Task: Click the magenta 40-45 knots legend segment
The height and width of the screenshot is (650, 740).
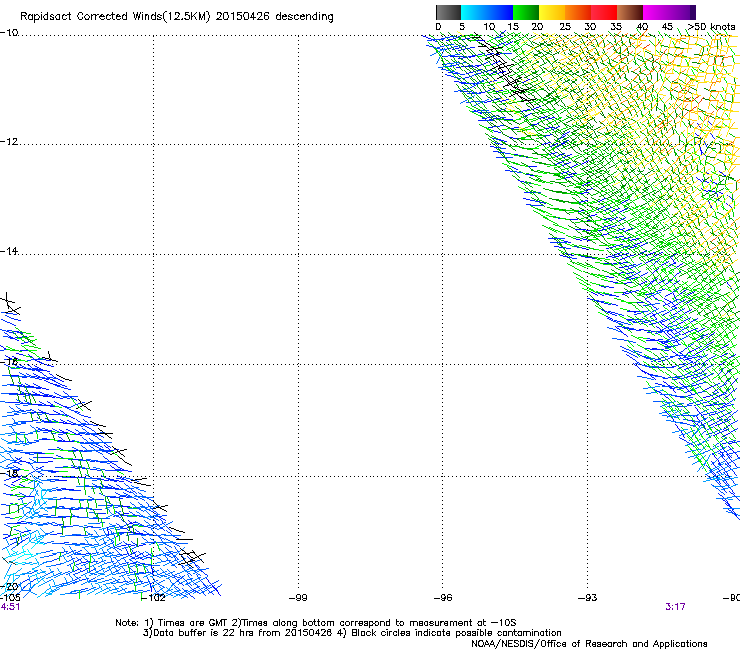Action: 656,12
